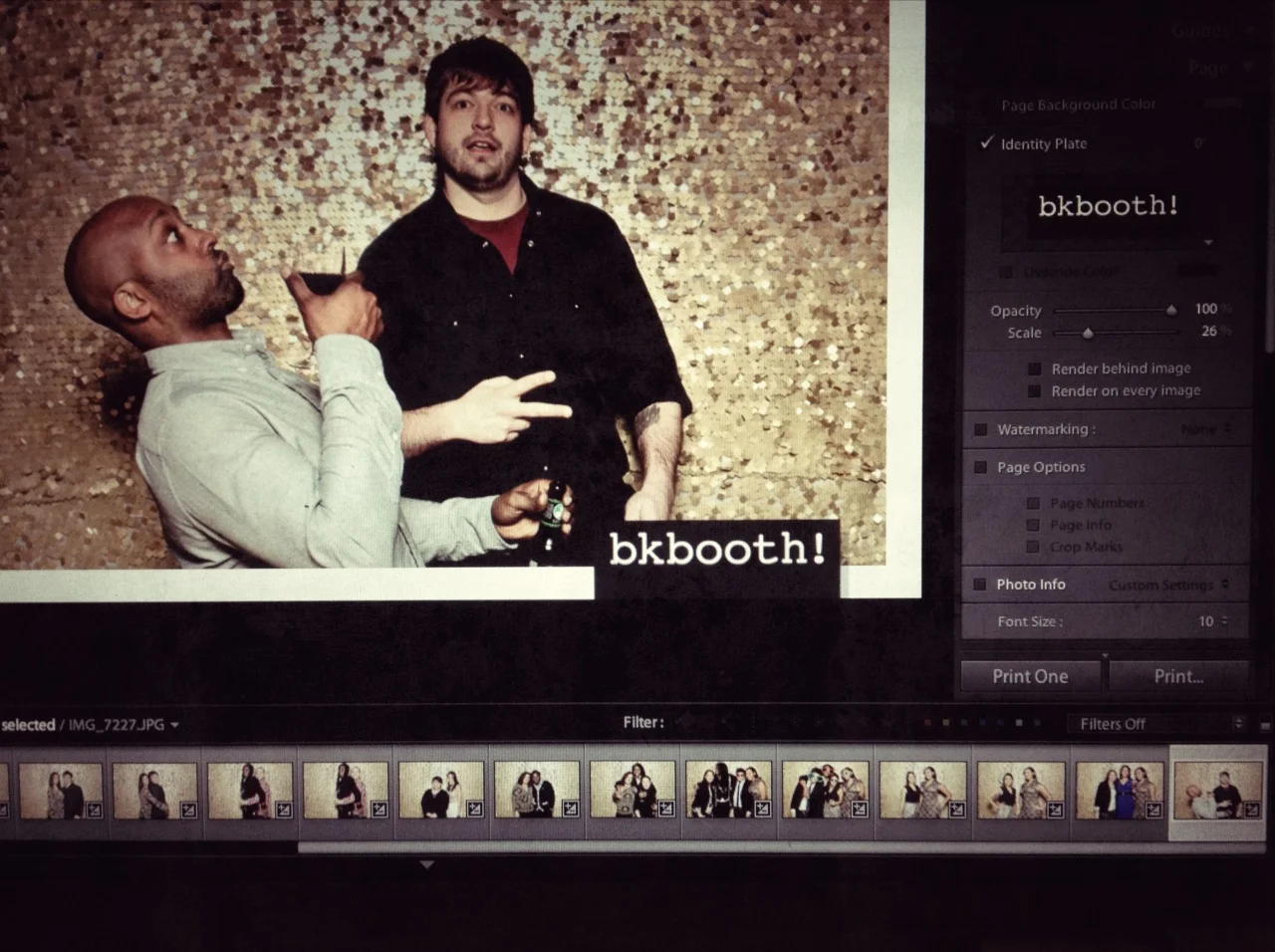This screenshot has width=1275, height=952.
Task: Click the Opacity slider handle
Action: (1171, 310)
